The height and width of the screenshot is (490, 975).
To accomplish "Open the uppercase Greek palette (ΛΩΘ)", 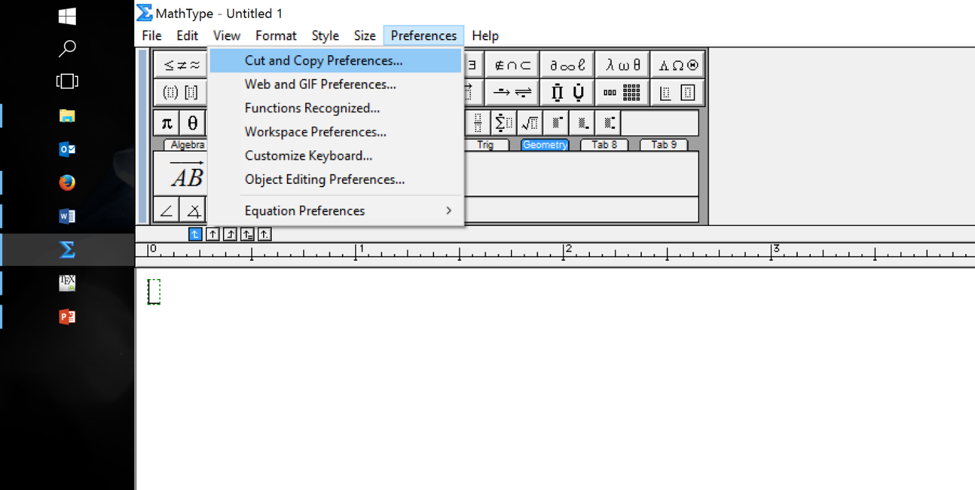I will pyautogui.click(x=678, y=65).
